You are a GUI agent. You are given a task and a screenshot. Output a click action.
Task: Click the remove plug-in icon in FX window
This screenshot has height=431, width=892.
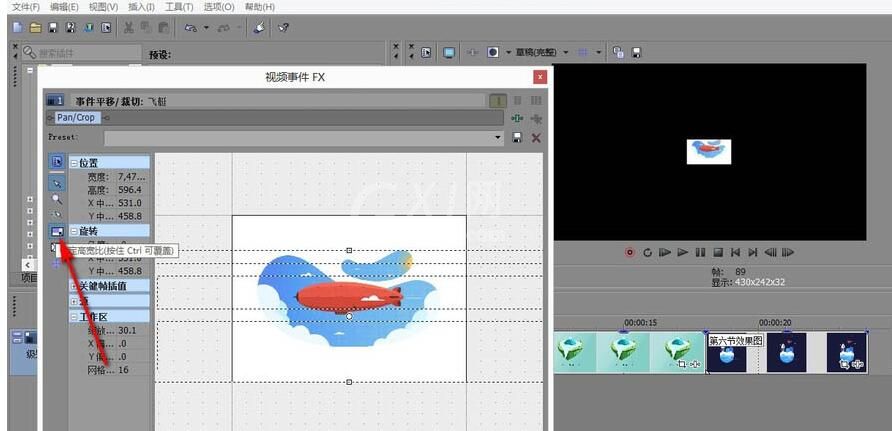[536, 118]
